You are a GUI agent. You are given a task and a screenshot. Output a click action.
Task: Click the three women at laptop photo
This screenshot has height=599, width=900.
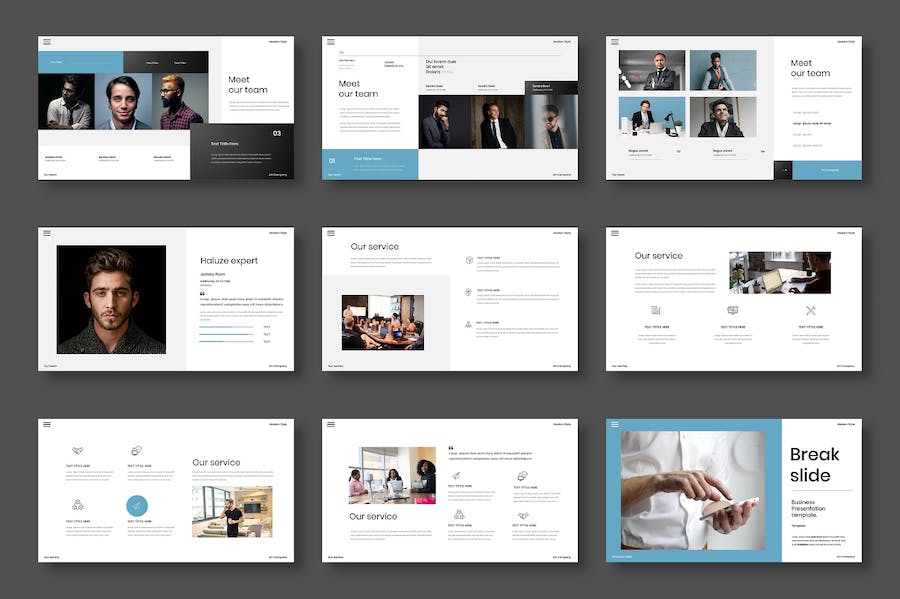click(392, 475)
